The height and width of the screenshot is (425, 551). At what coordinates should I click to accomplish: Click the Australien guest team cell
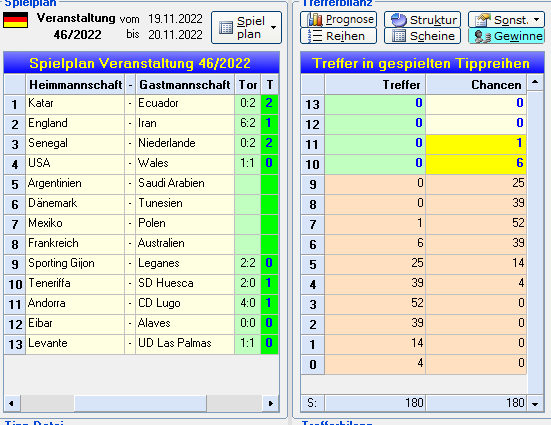click(185, 244)
